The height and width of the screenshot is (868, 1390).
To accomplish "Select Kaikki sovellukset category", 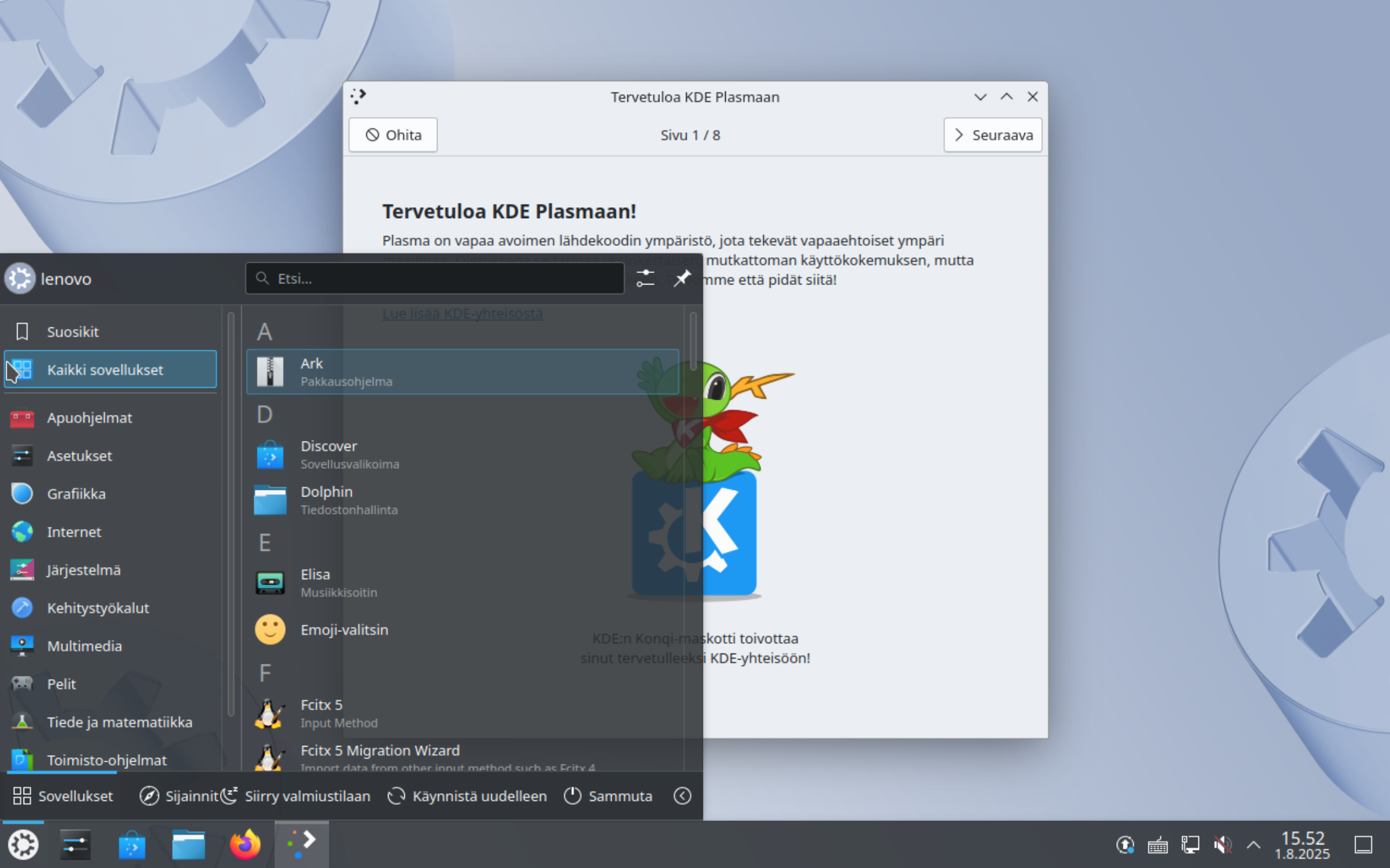I will 110,369.
